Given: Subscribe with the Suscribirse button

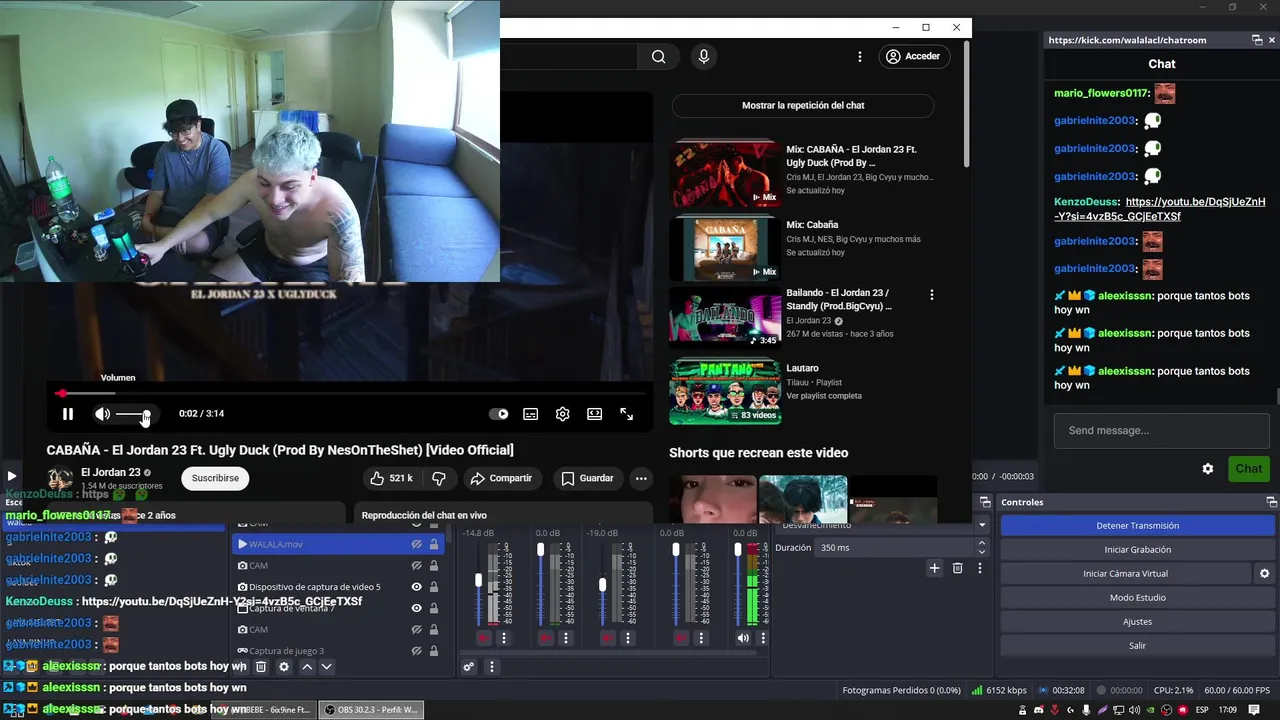Looking at the screenshot, I should tap(215, 478).
